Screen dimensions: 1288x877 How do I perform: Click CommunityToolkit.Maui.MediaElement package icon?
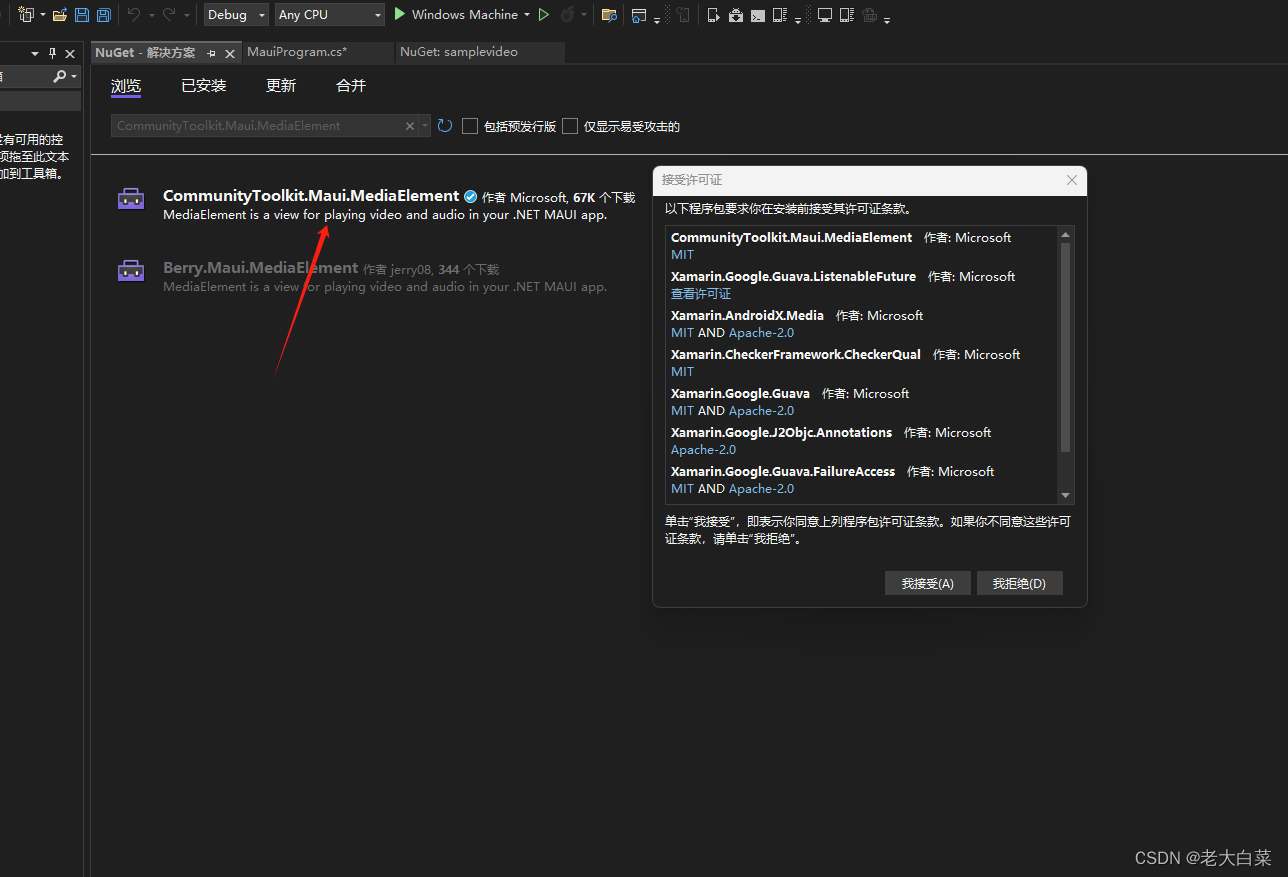point(131,199)
